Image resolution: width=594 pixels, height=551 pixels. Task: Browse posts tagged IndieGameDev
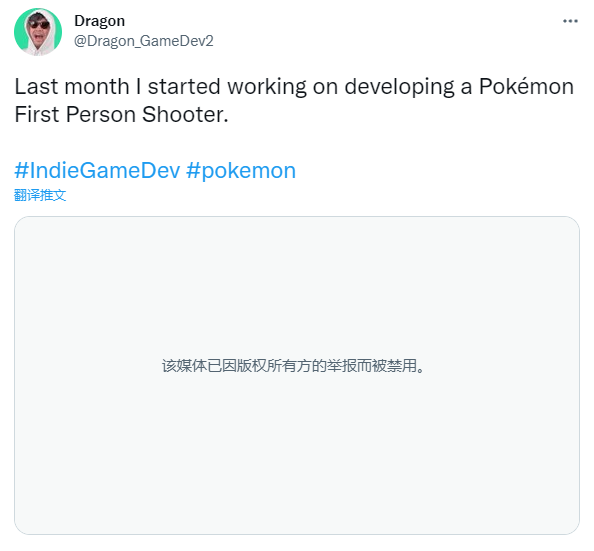pos(97,170)
